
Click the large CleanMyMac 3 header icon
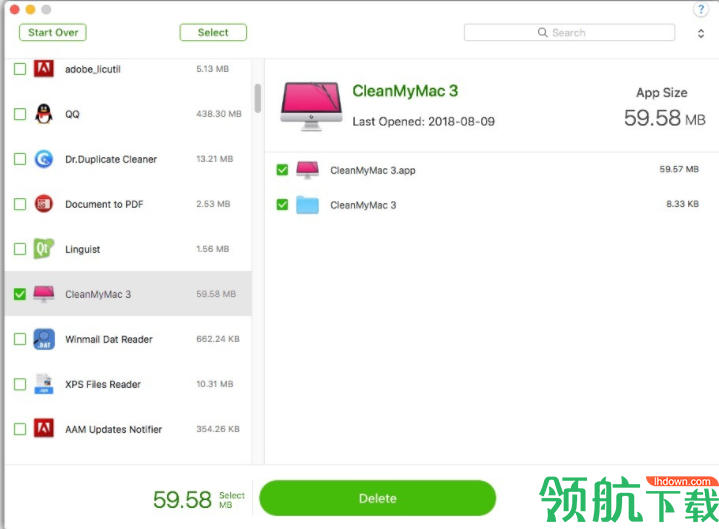click(x=311, y=106)
